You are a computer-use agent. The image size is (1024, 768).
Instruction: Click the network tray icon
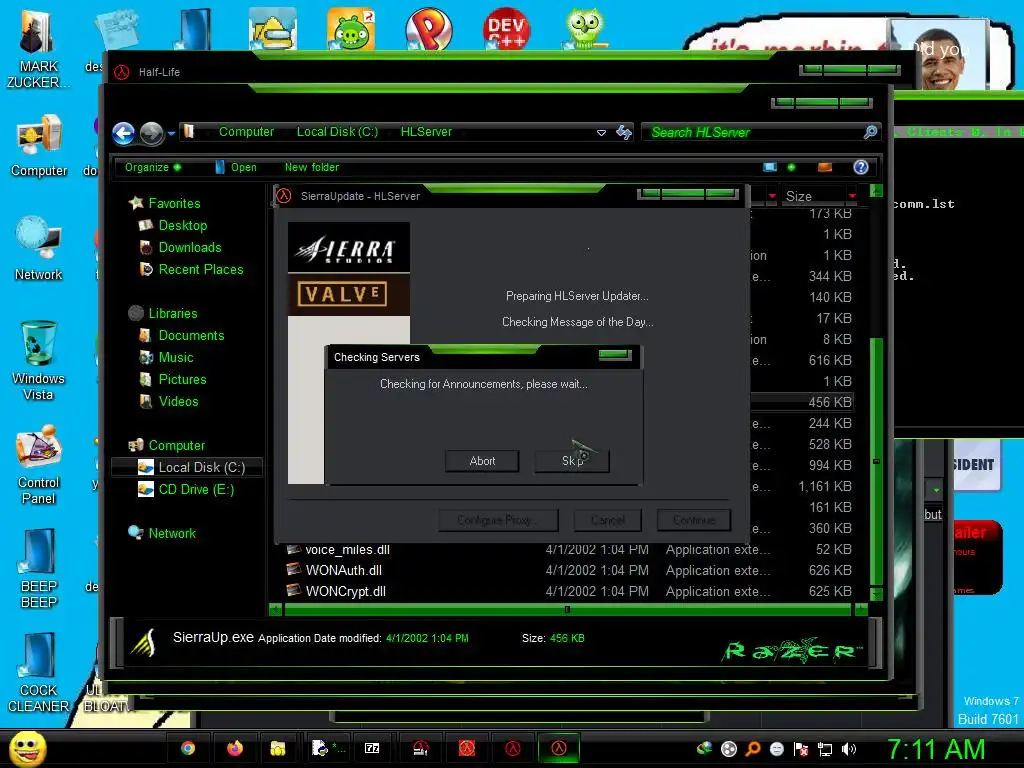[825, 749]
